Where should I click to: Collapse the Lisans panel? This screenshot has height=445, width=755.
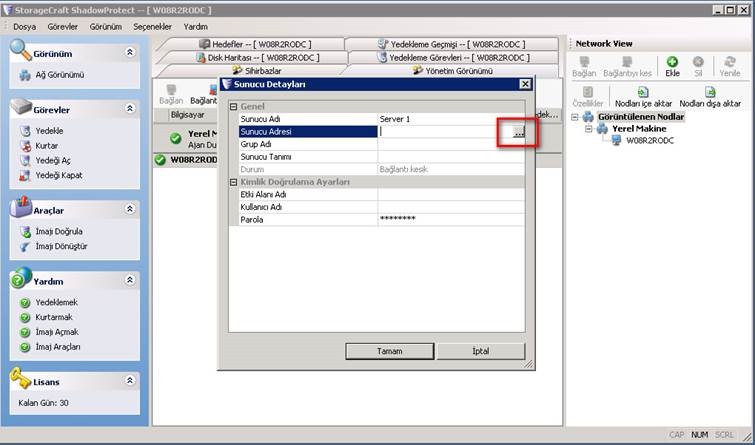click(x=130, y=380)
